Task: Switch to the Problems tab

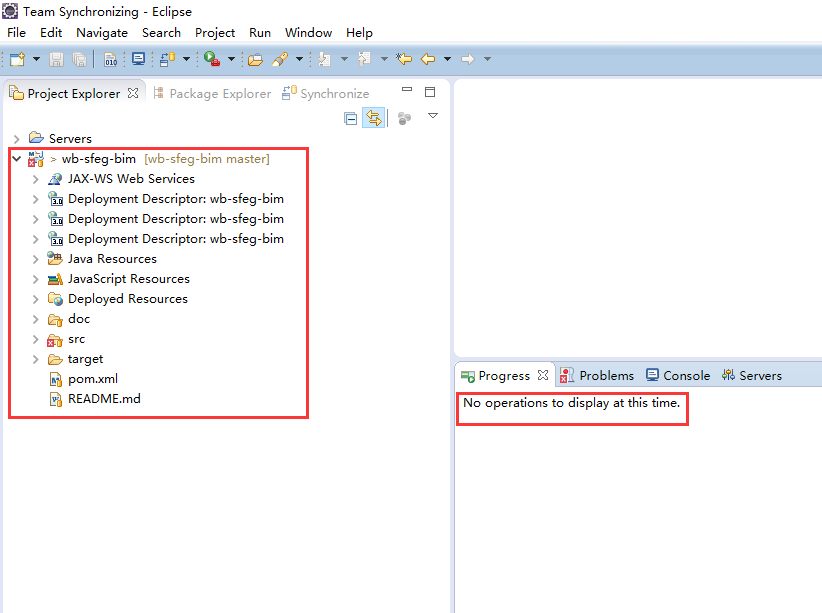Action: click(x=597, y=375)
